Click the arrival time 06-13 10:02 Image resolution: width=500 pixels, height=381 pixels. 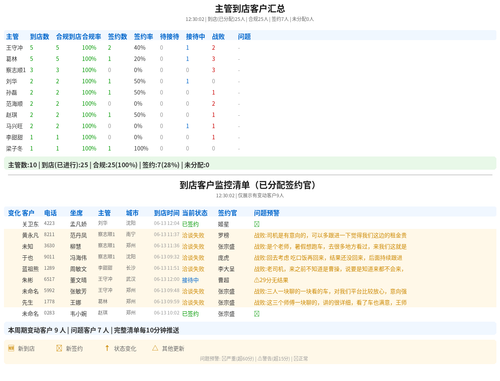167,313
